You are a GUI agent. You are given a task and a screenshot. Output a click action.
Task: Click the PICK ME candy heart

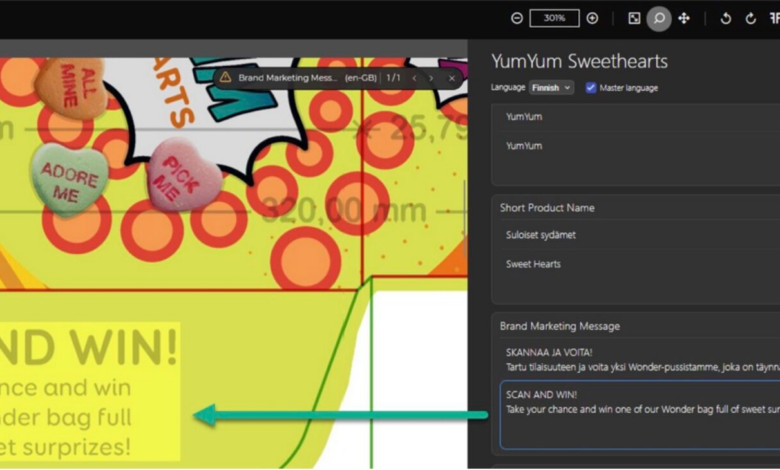coord(183,175)
